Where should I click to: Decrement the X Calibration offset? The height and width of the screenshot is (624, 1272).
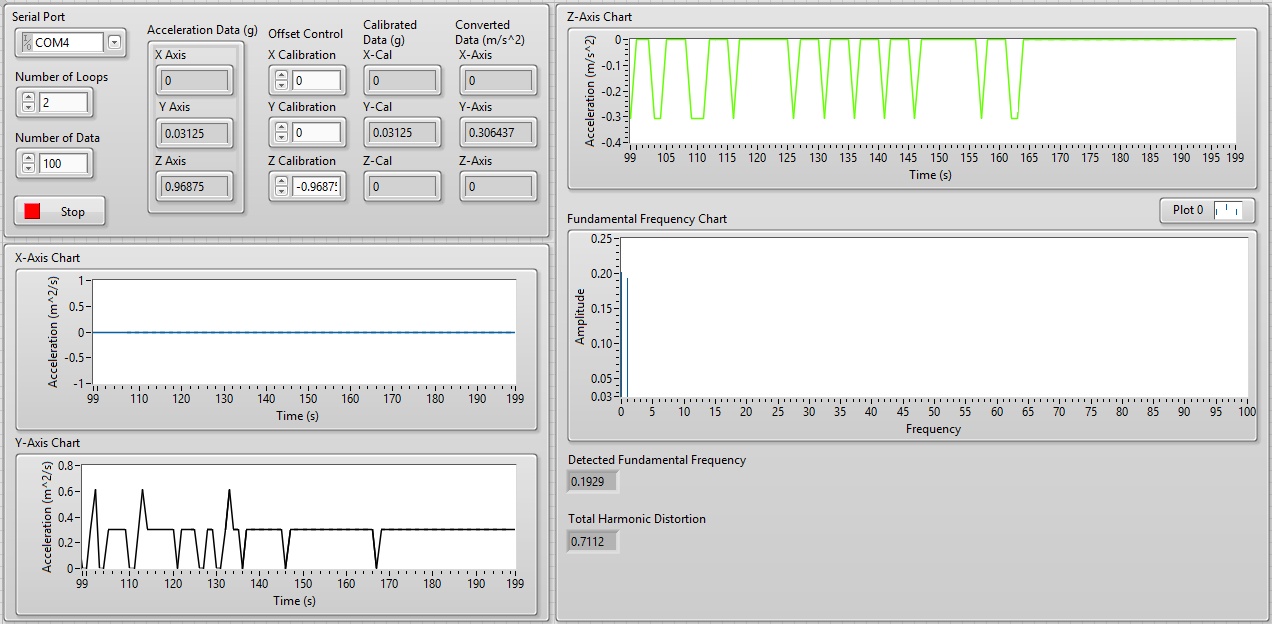[281, 85]
